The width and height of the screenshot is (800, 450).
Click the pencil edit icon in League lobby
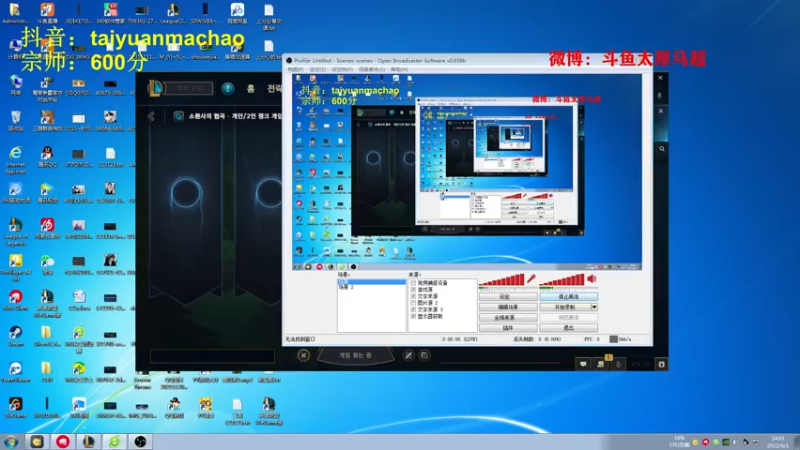click(x=409, y=356)
